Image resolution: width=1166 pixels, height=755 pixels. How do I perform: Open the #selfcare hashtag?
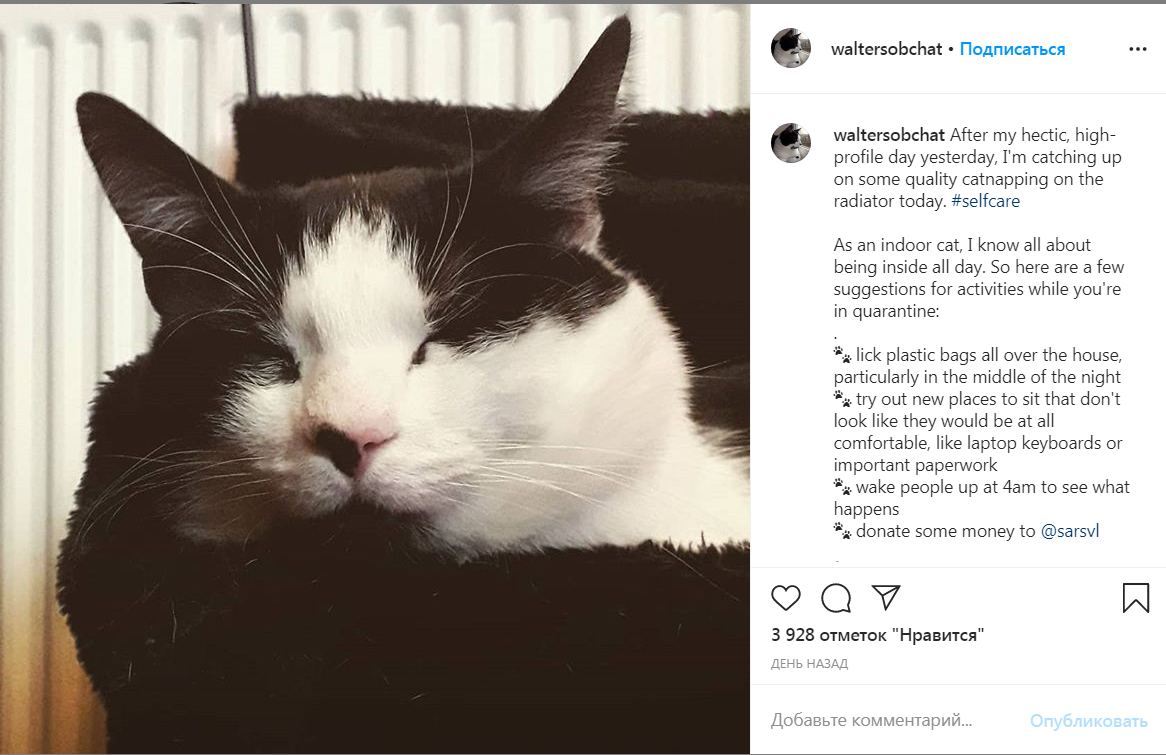[x=985, y=201]
